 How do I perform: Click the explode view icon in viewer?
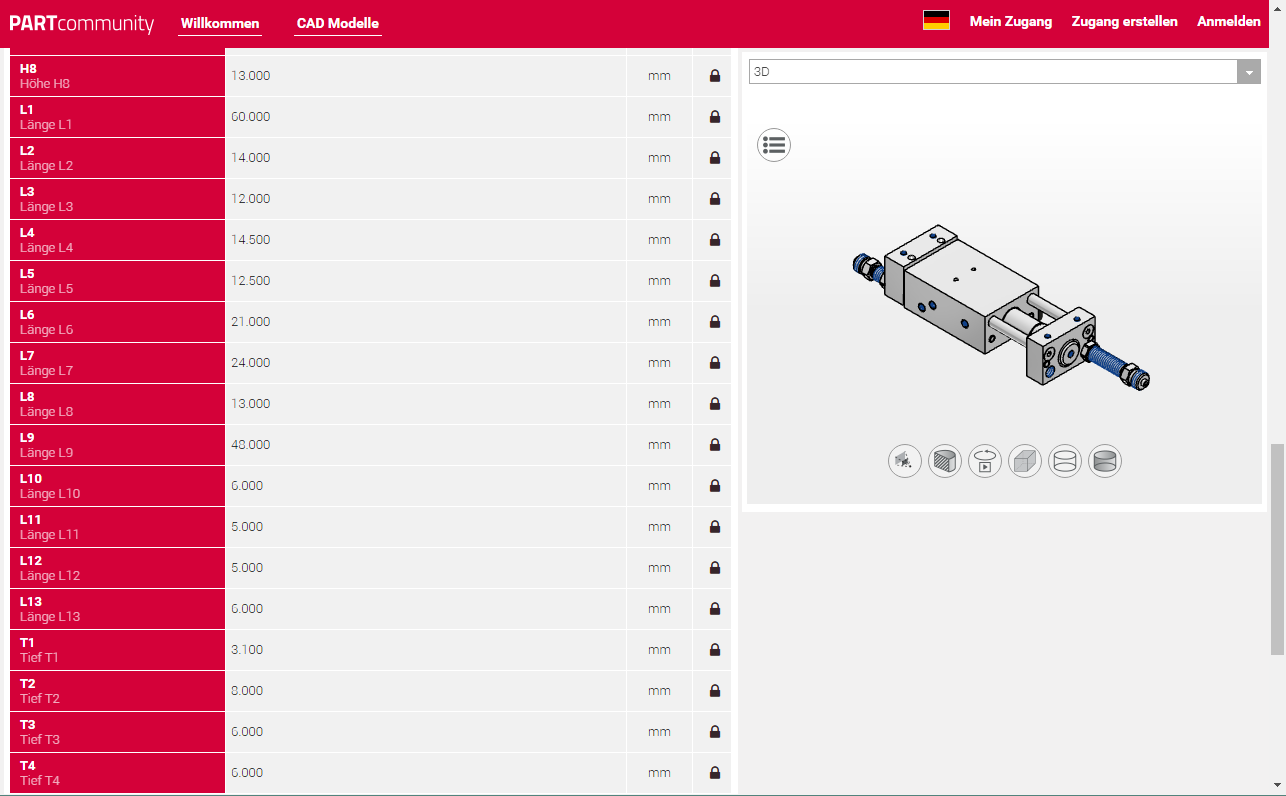[905, 461]
